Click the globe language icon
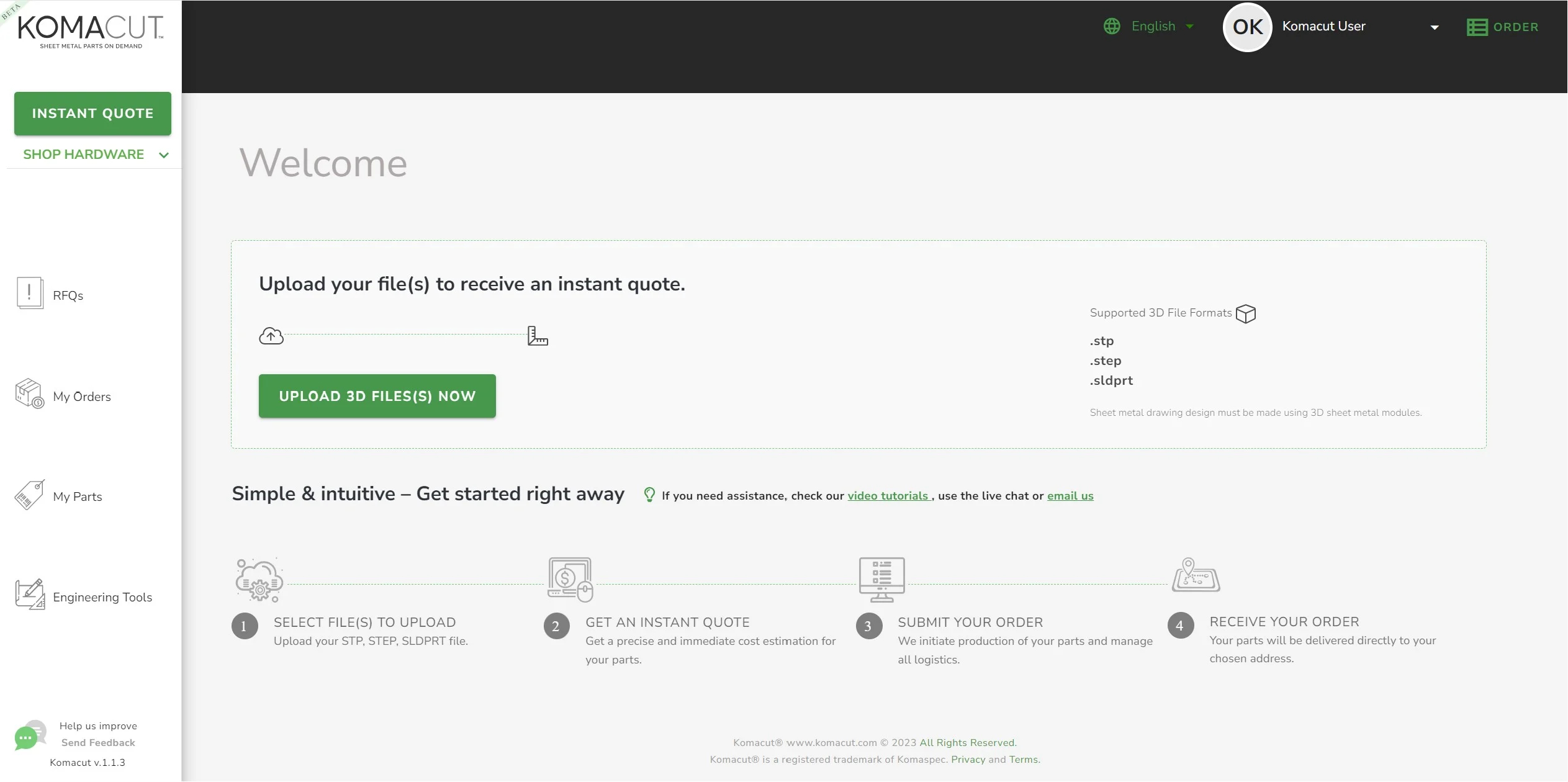Screen dimensions: 1568x782 (1112, 26)
